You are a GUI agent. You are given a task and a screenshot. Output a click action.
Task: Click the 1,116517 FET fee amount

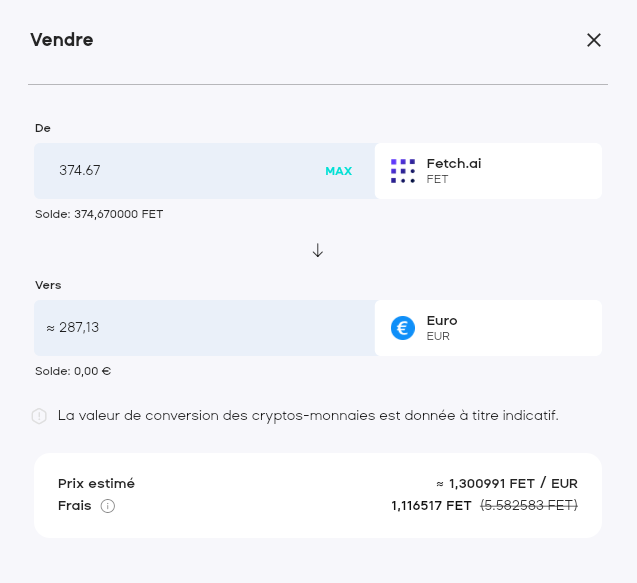point(431,506)
